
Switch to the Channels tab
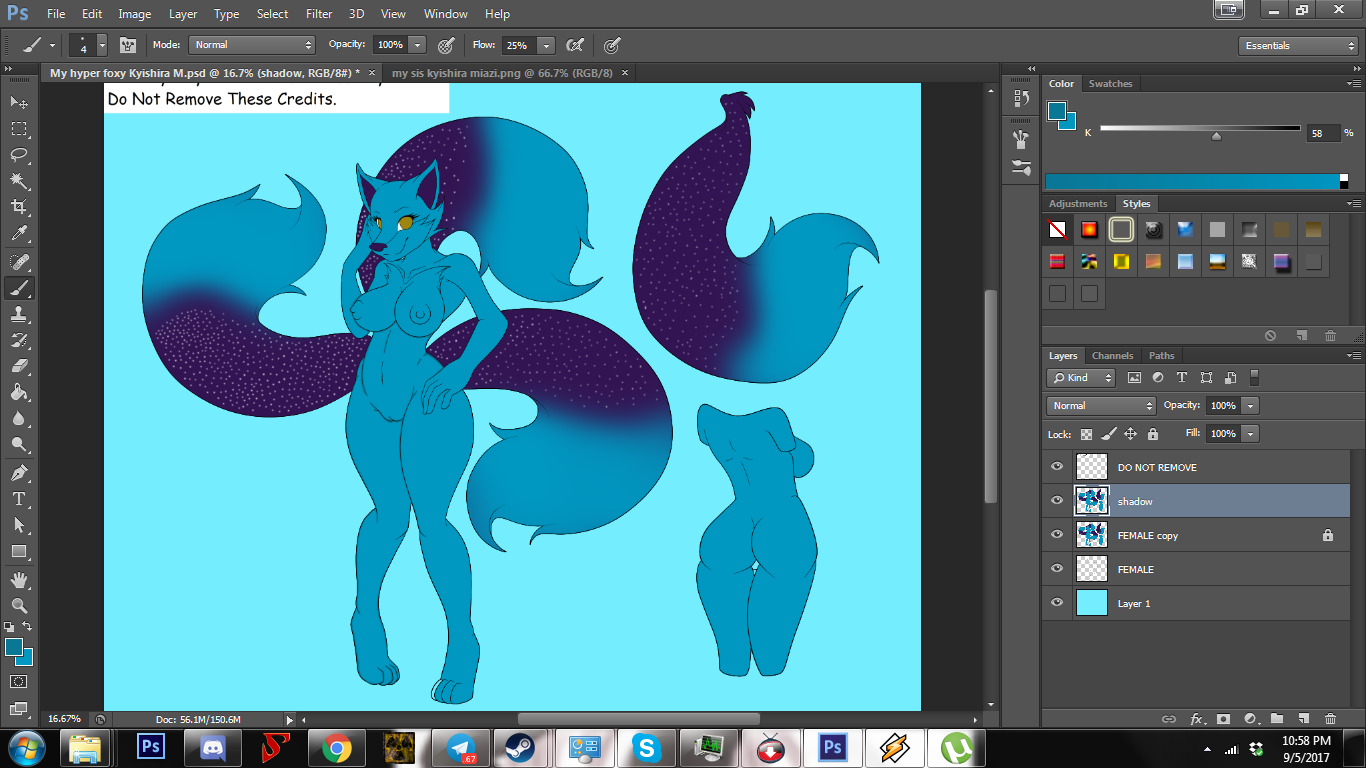point(1112,356)
